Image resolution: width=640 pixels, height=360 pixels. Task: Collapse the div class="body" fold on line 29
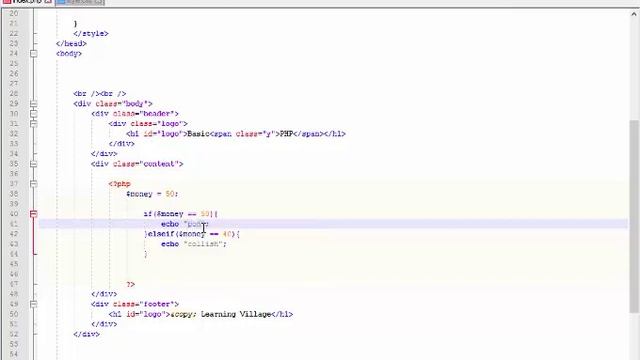point(33,104)
